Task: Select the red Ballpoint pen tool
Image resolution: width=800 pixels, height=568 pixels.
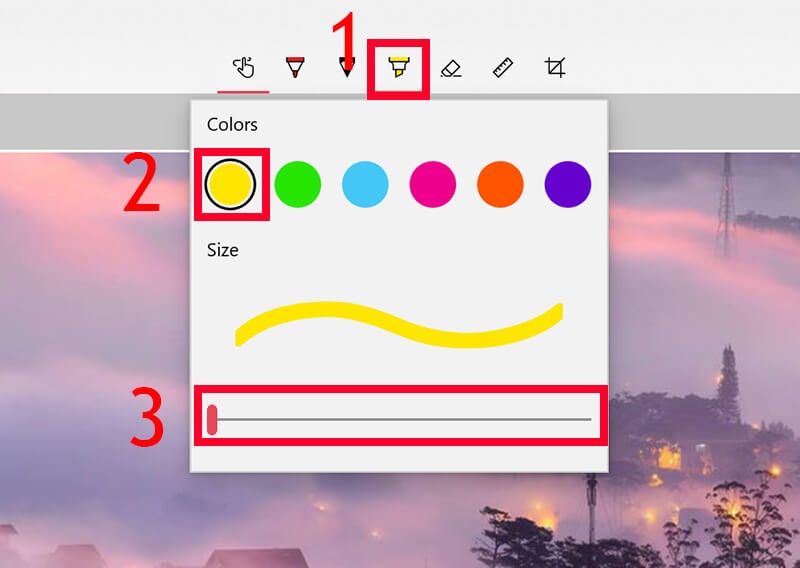Action: 295,67
